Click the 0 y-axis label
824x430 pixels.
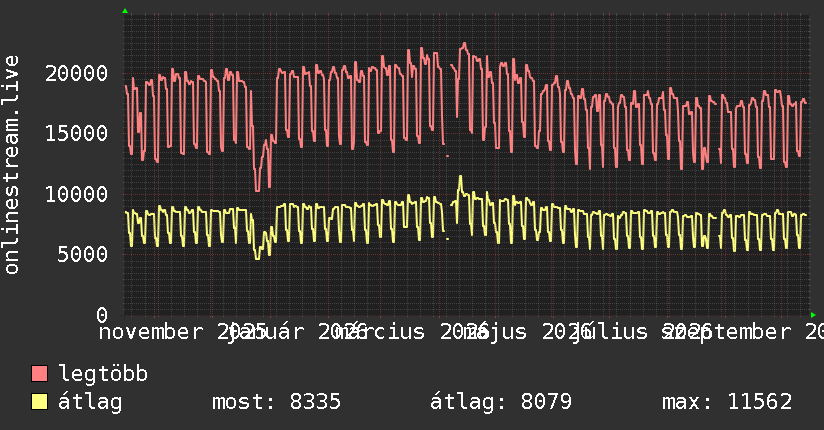coord(102,315)
